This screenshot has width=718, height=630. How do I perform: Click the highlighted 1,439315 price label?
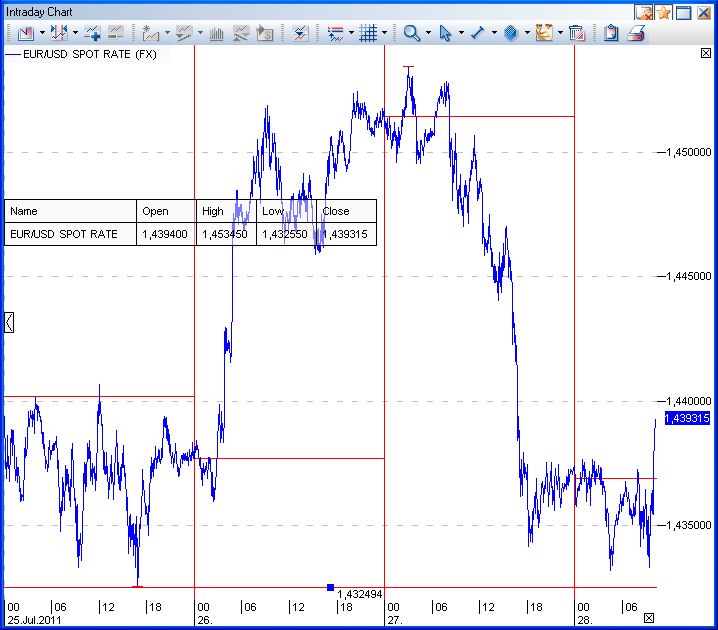point(687,418)
